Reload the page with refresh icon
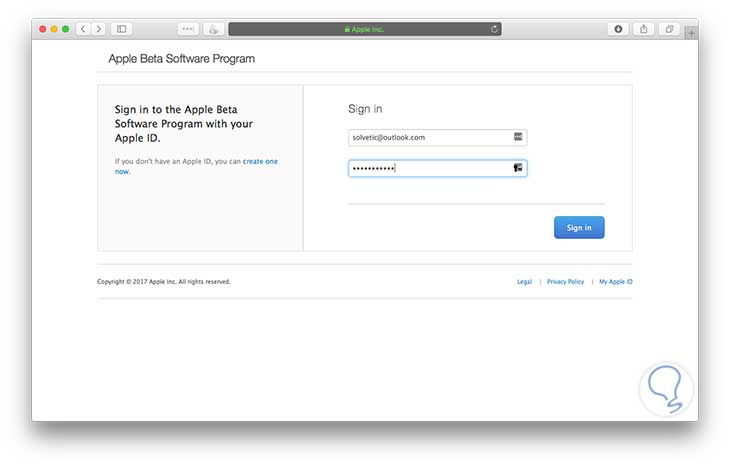Image resolution: width=730 pixels, height=467 pixels. tap(494, 29)
